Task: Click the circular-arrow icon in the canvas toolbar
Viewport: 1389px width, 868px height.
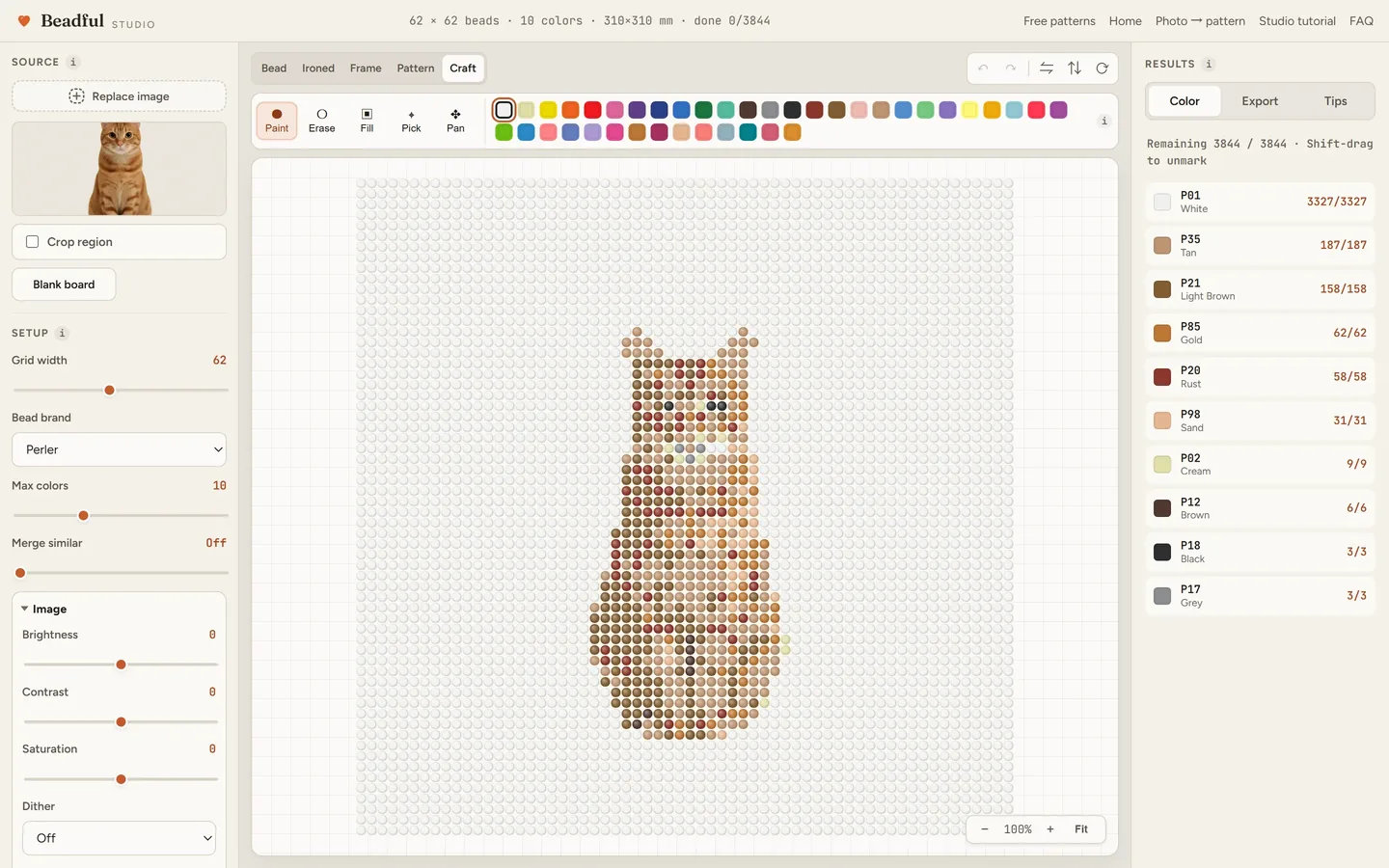Action: click(x=1103, y=68)
